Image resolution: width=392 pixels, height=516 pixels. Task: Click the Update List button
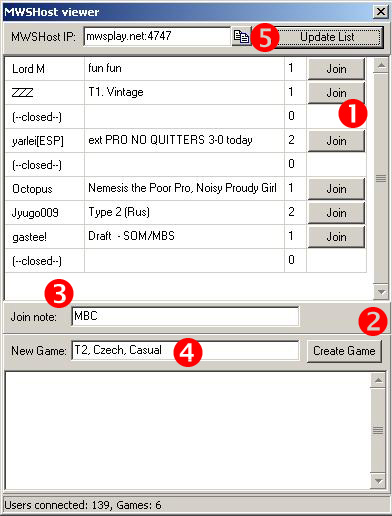(327, 37)
